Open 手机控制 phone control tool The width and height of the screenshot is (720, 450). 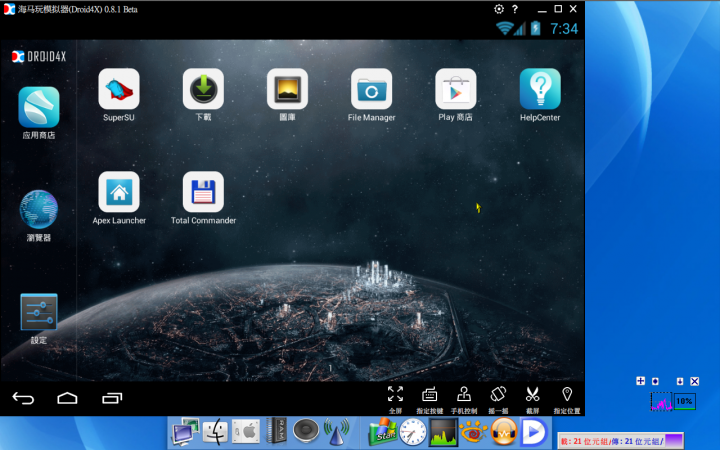(464, 399)
